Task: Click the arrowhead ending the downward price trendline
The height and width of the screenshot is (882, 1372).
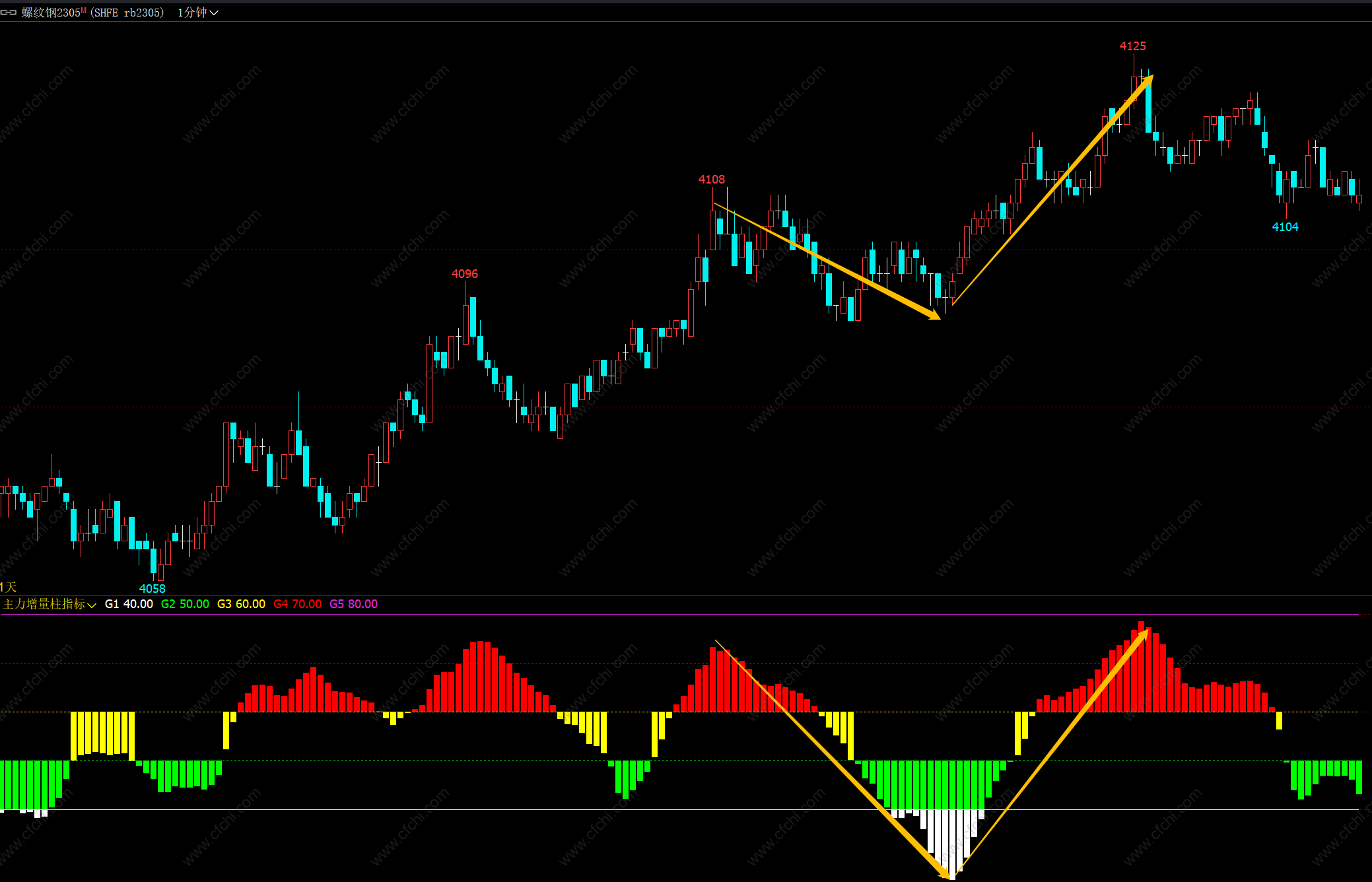Action: [x=933, y=316]
